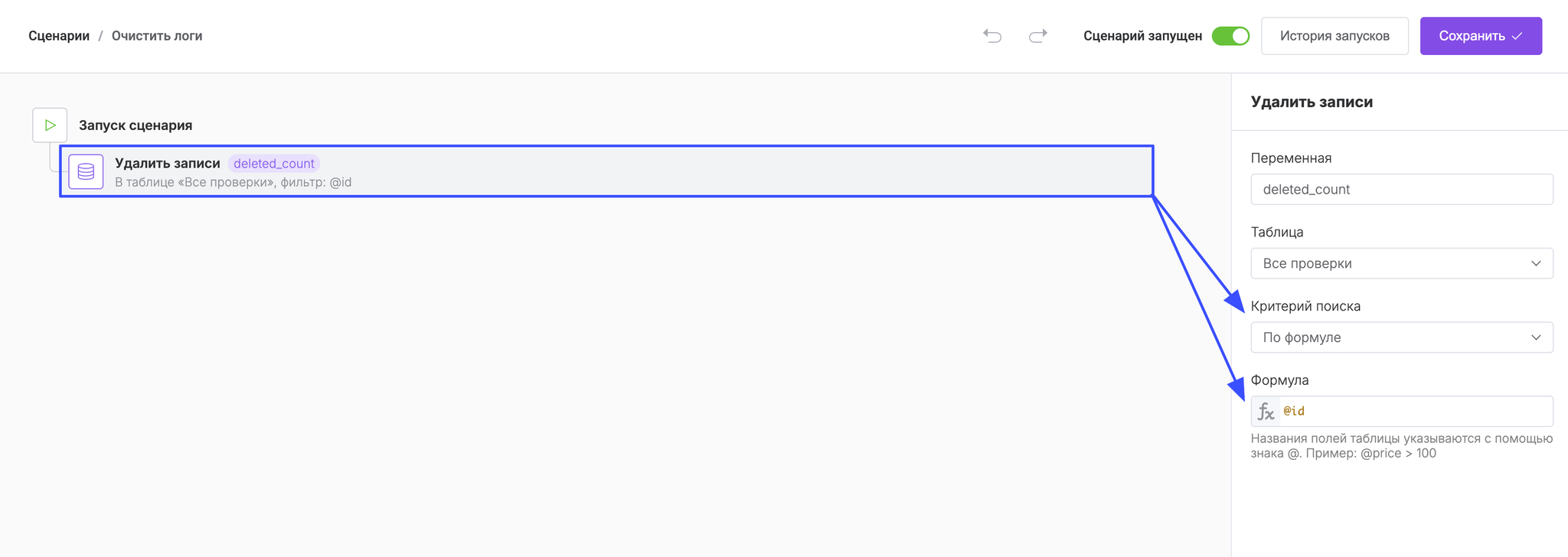Click the undo arrow icon
The image size is (1568, 557).
pos(992,36)
